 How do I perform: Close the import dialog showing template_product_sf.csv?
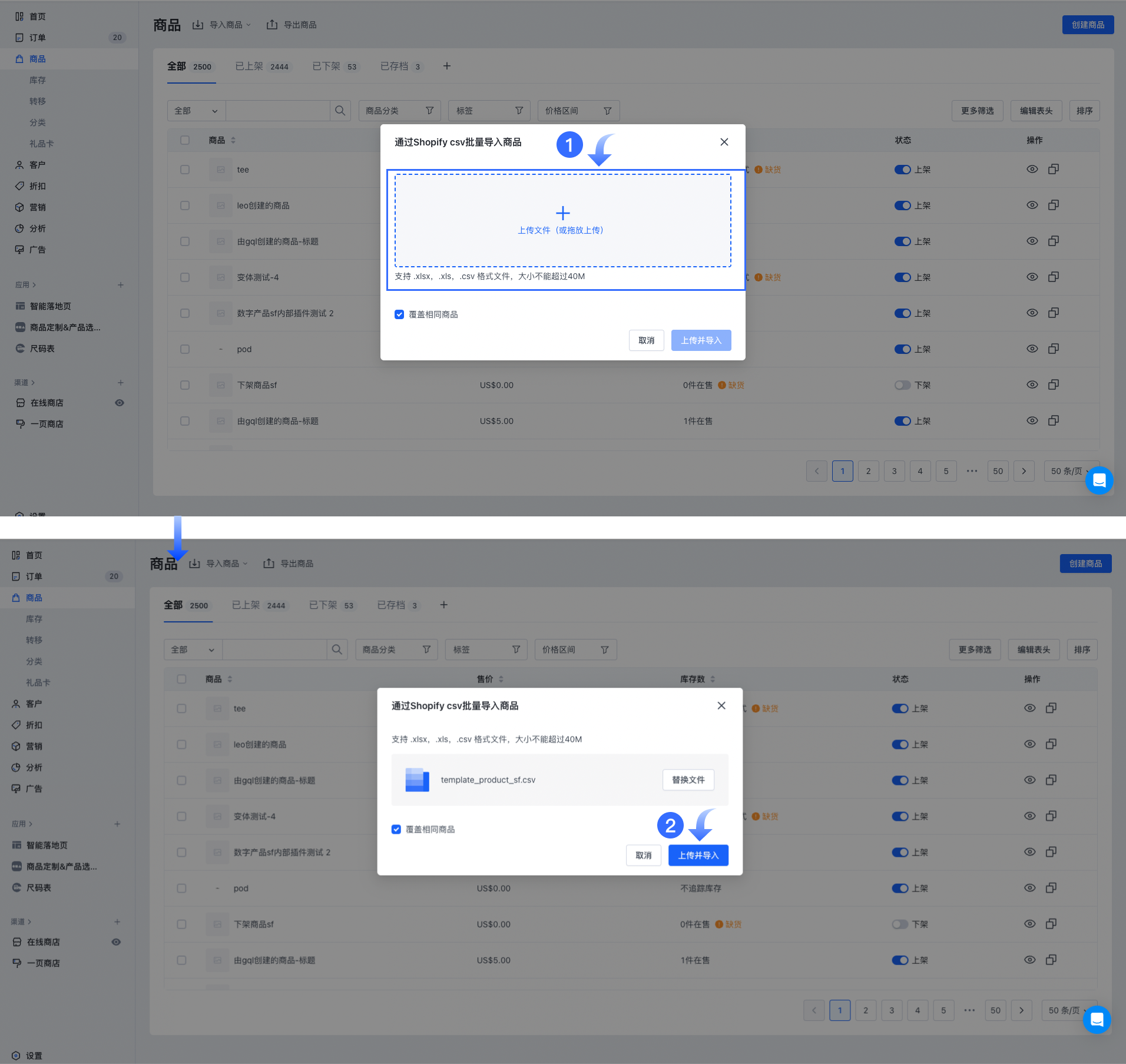721,705
